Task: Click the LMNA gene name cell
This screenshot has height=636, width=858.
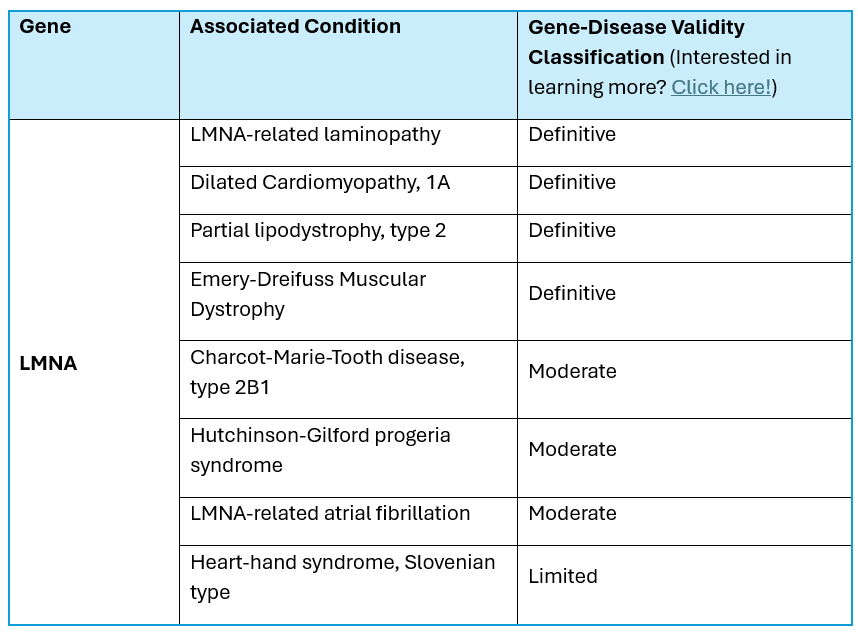Action: coord(48,363)
